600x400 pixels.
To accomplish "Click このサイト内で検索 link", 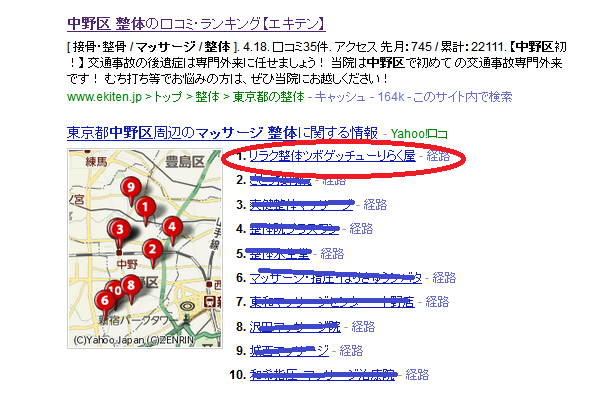I will point(462,96).
